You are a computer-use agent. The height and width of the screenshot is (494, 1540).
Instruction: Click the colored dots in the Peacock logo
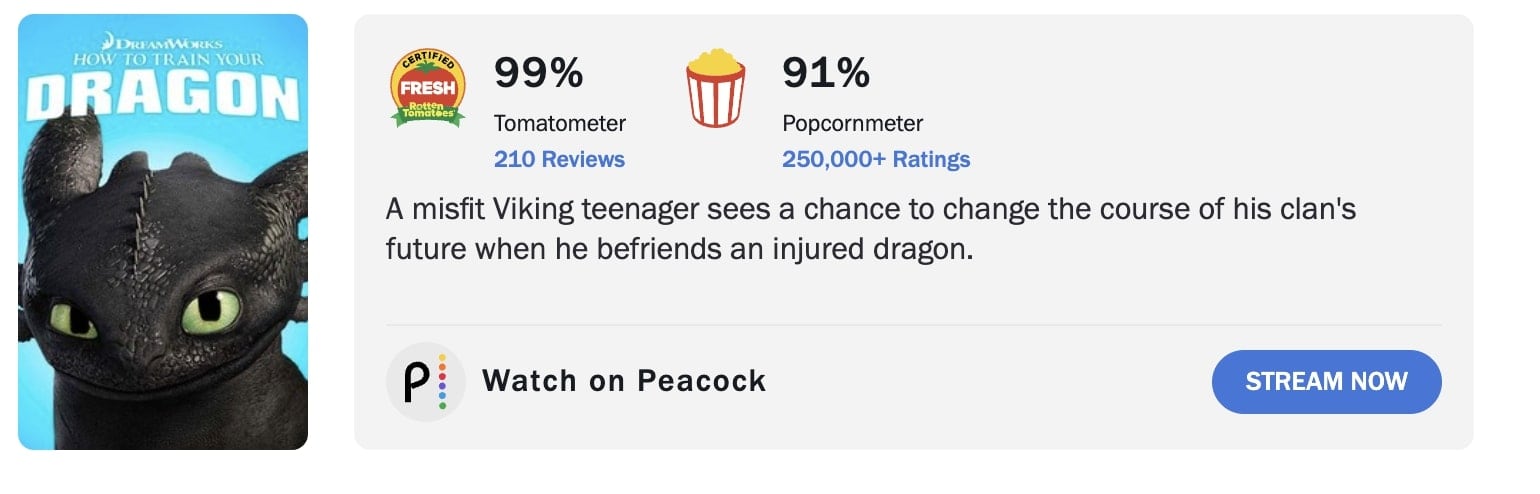pyautogui.click(x=442, y=381)
